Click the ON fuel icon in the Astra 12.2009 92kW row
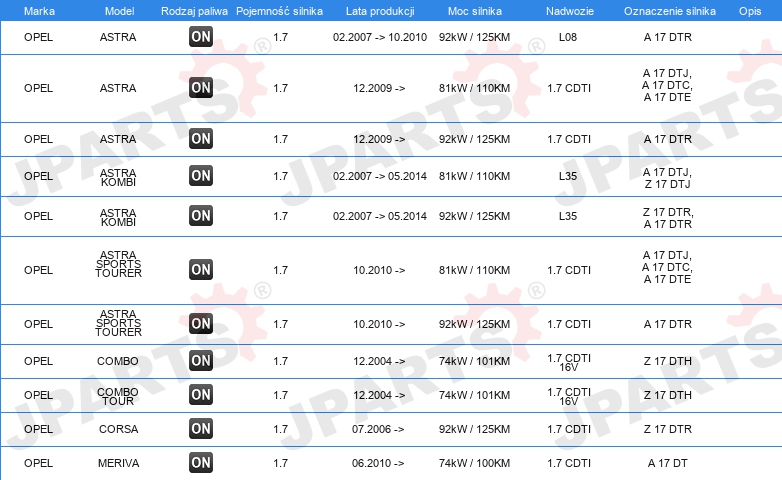The height and width of the screenshot is (480, 782). [x=201, y=139]
